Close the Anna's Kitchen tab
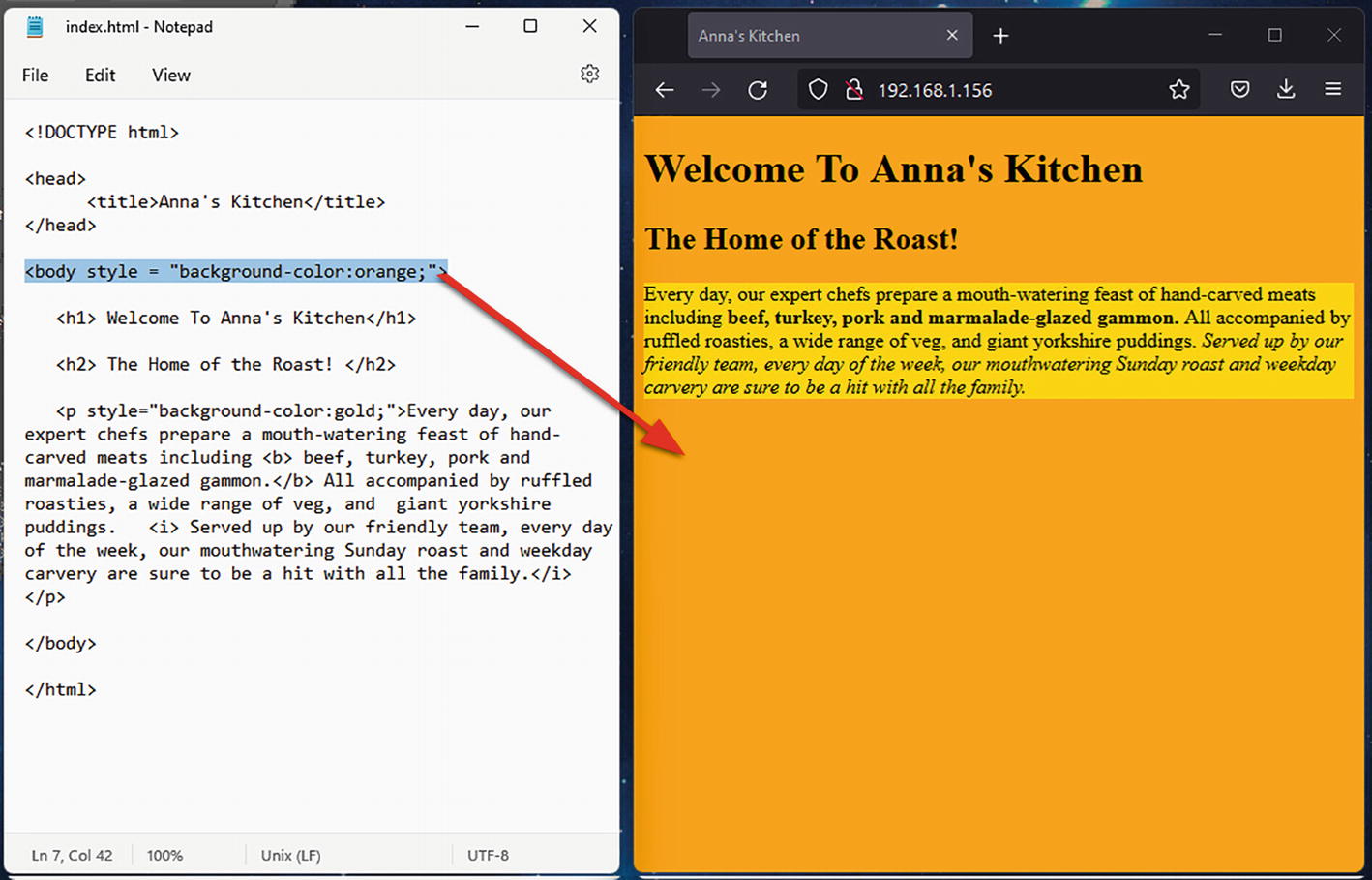This screenshot has height=880, width=1372. [x=952, y=36]
